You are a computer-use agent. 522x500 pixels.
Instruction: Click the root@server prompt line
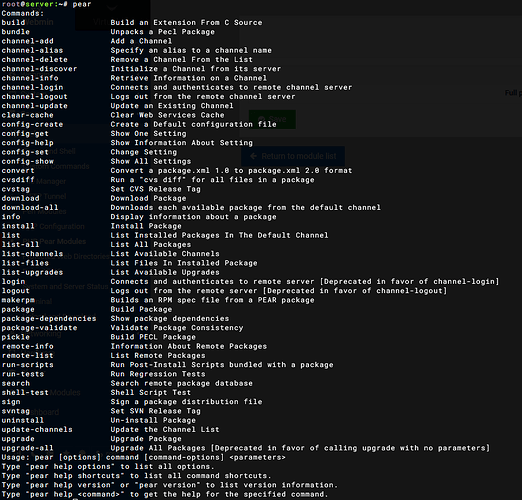tap(46, 4)
